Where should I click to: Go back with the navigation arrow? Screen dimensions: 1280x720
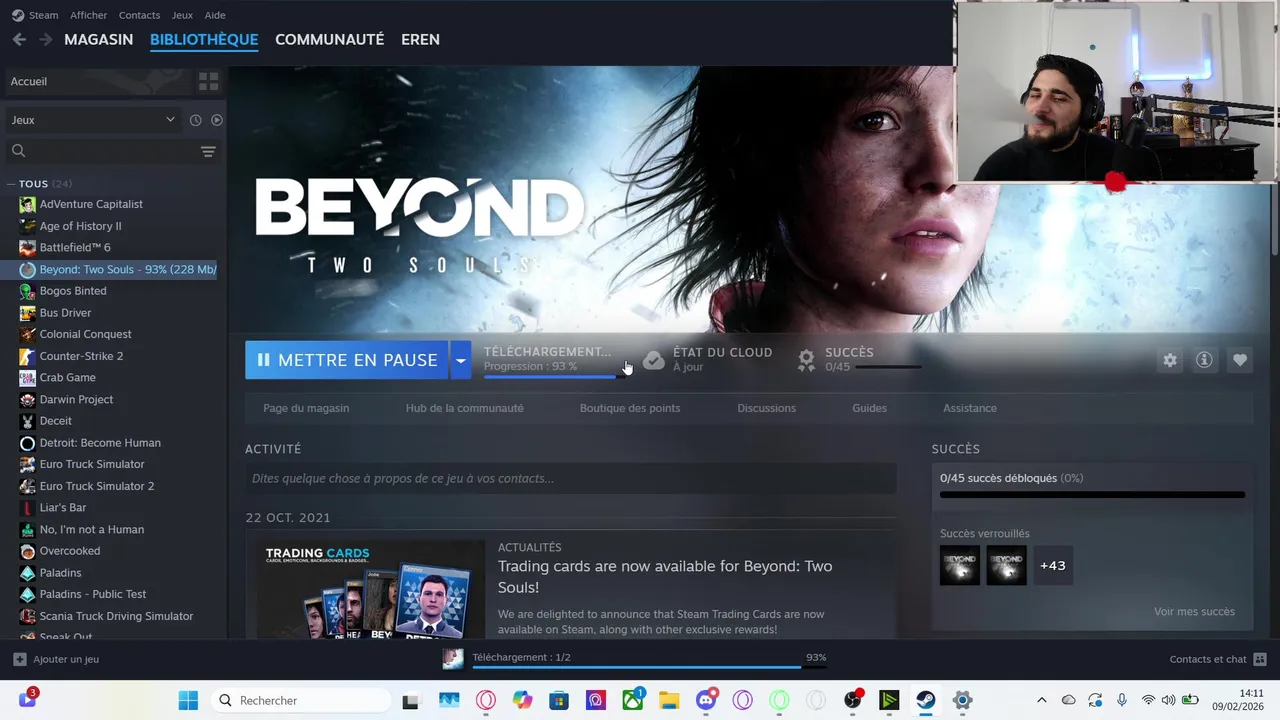click(x=19, y=39)
